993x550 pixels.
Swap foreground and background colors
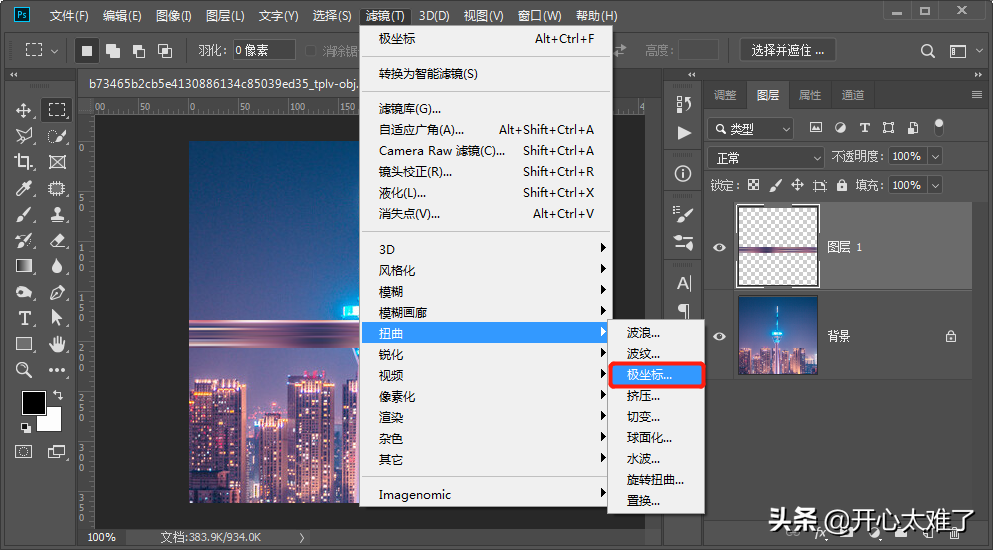click(x=58, y=395)
